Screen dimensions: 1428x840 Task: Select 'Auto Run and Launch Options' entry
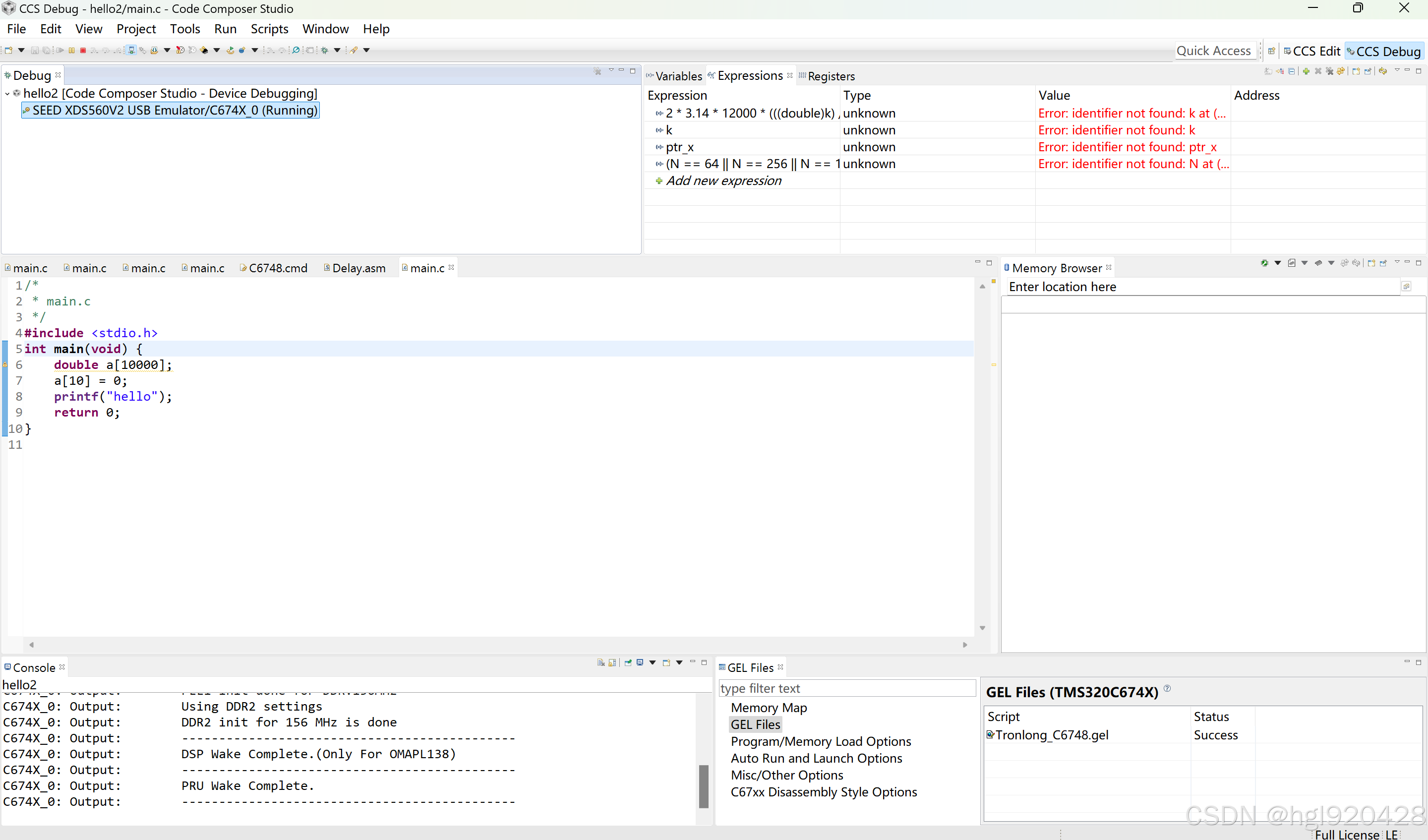click(816, 758)
